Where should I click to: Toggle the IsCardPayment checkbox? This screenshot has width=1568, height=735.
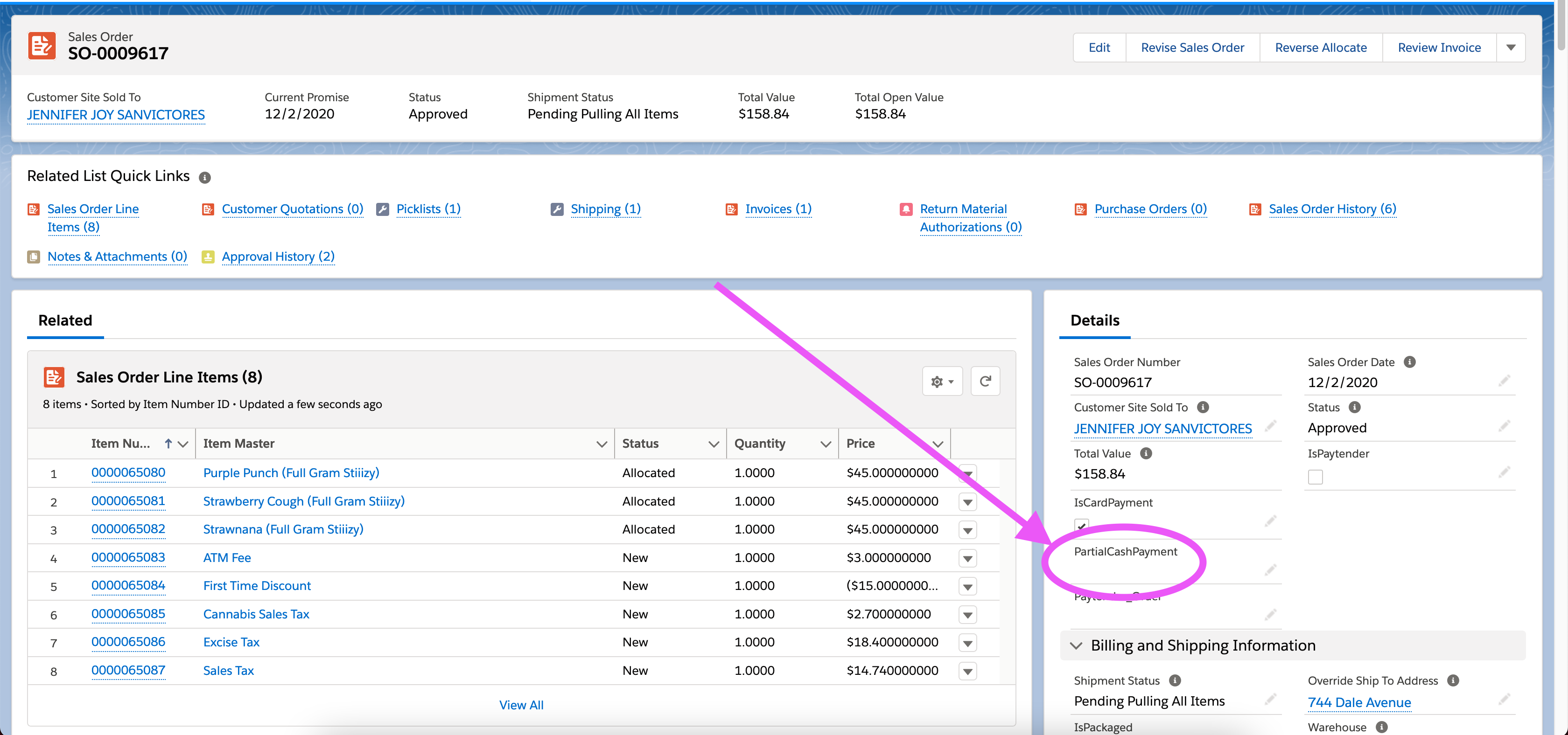click(x=1082, y=526)
